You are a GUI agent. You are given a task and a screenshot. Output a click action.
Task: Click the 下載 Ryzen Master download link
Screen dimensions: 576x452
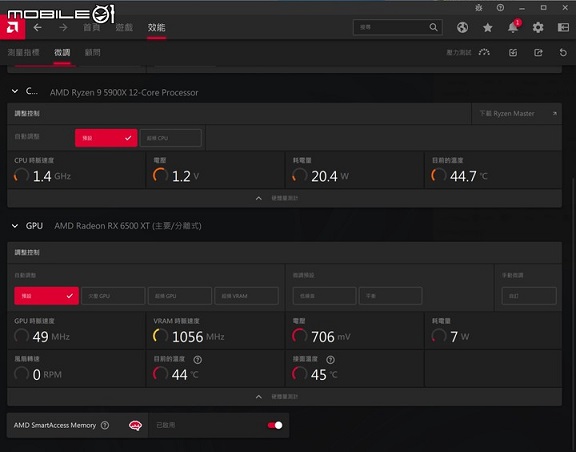coord(507,114)
